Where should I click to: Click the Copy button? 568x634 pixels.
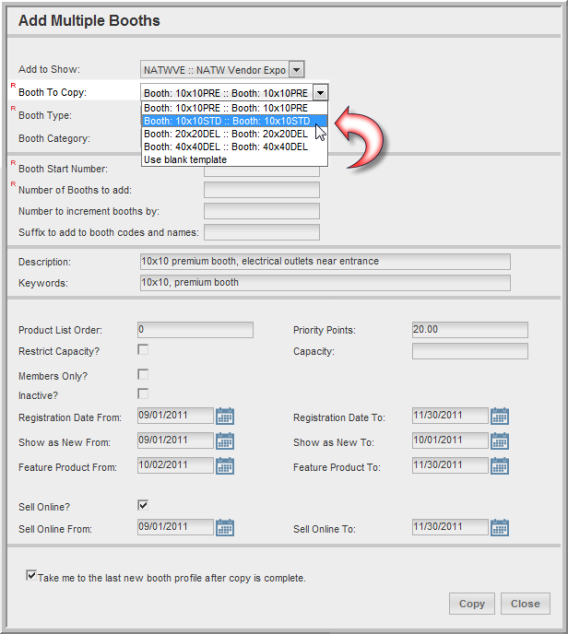472,604
